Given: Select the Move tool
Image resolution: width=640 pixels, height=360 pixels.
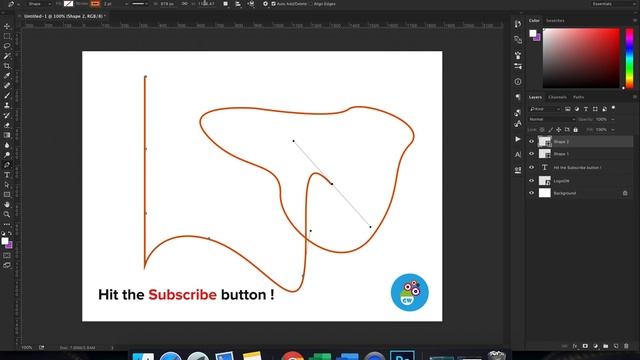Looking at the screenshot, I should [7, 26].
